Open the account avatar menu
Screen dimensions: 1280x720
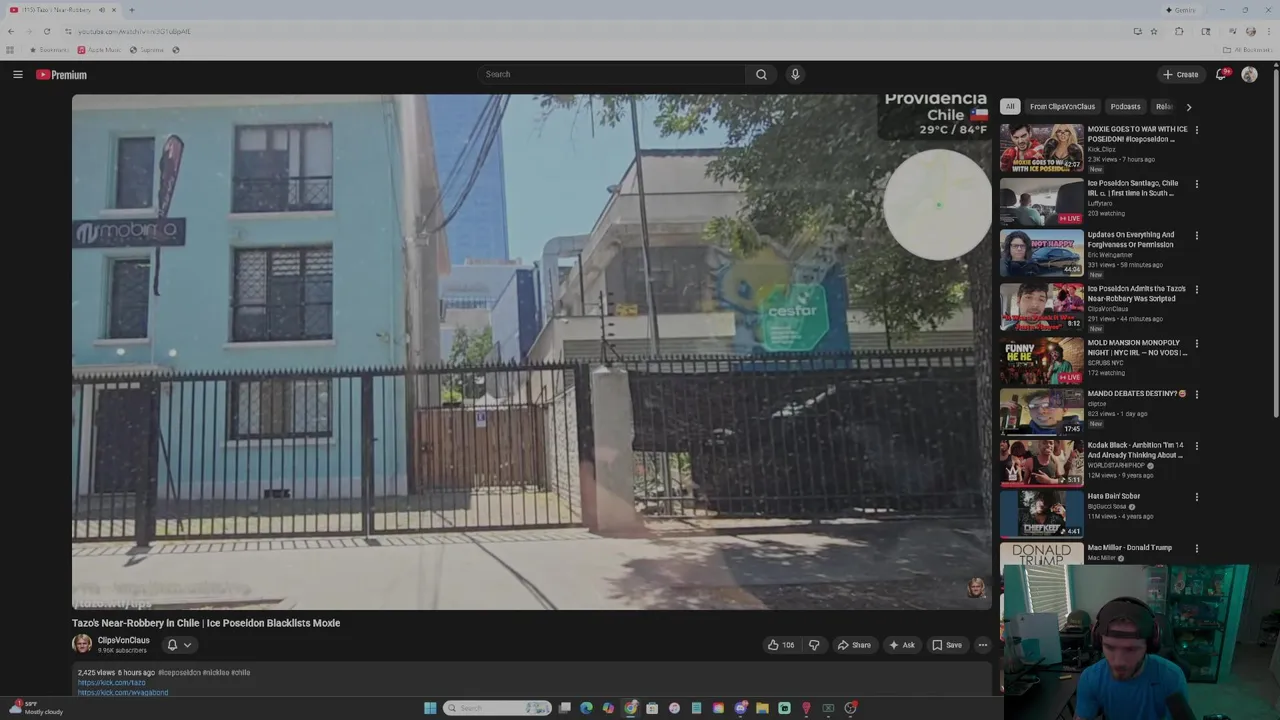coord(1249,74)
